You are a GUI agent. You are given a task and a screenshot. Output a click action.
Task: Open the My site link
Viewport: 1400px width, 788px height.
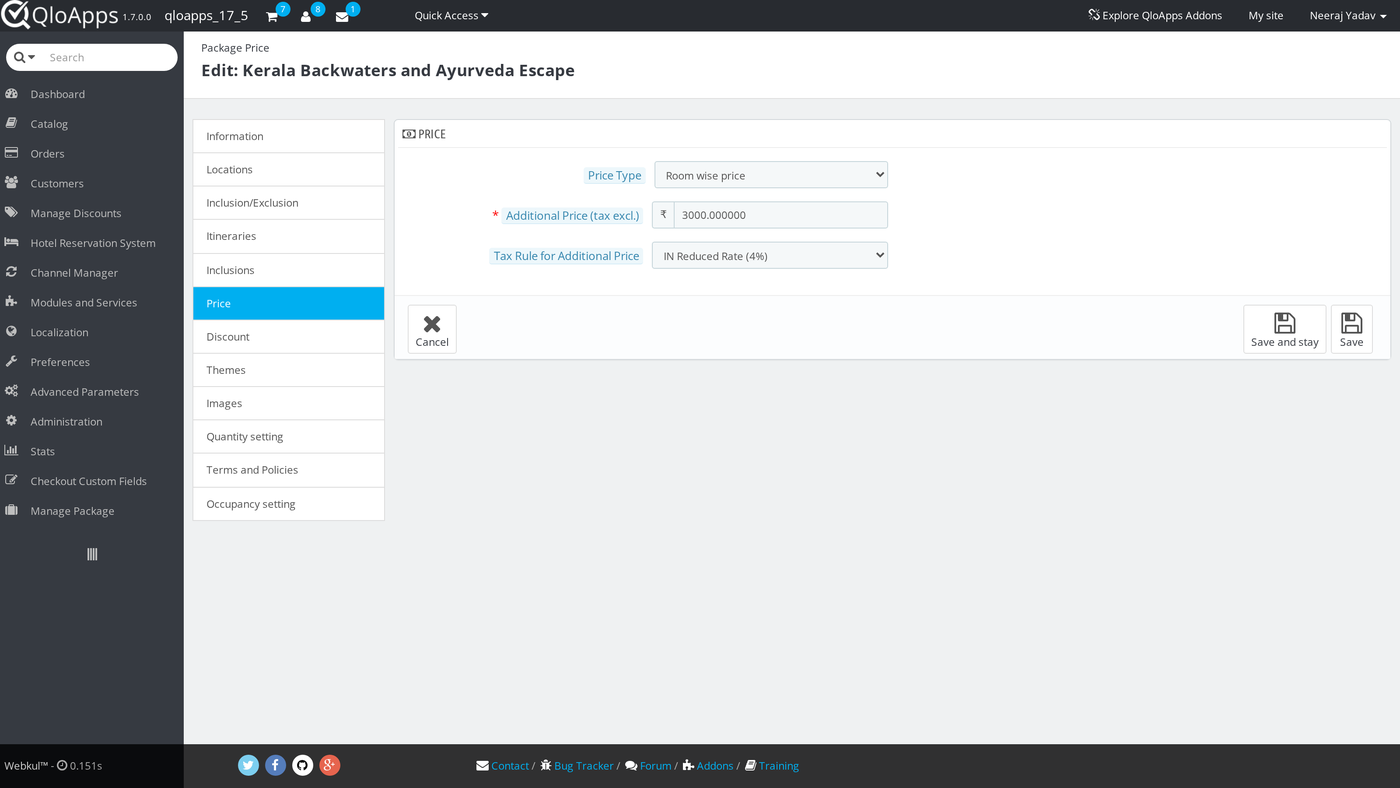click(x=1266, y=16)
